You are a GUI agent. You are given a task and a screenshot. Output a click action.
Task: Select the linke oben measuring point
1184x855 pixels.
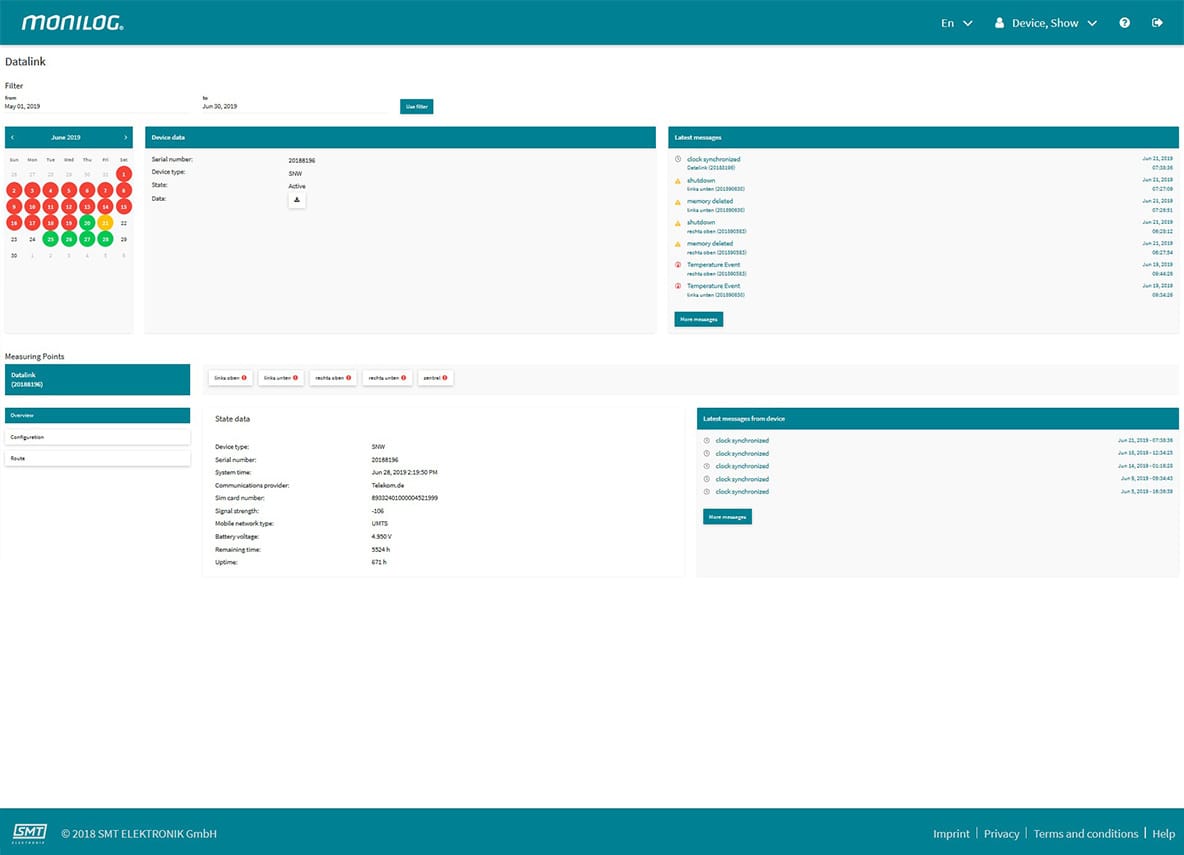click(x=230, y=378)
